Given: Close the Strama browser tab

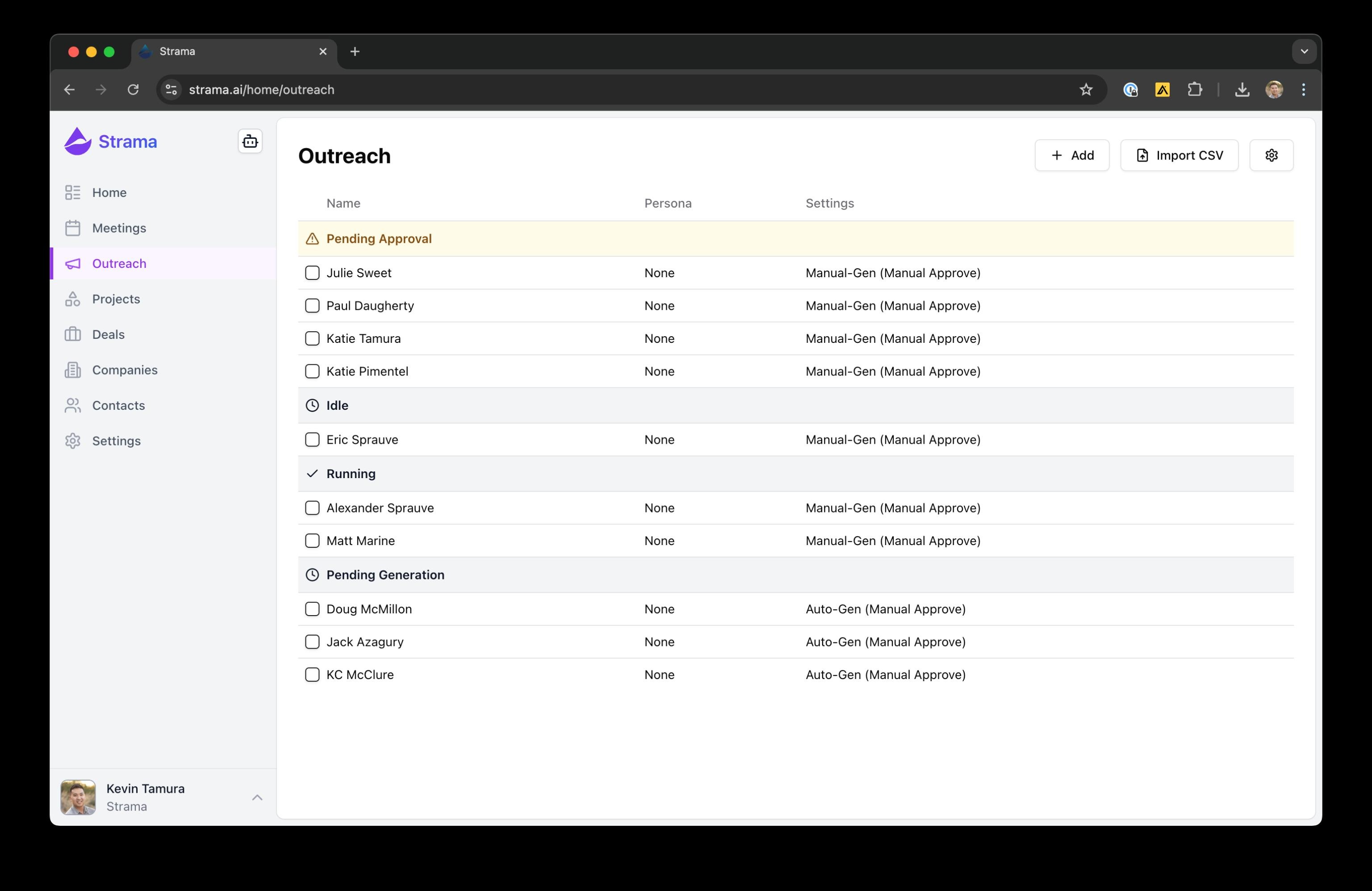Looking at the screenshot, I should (x=323, y=51).
